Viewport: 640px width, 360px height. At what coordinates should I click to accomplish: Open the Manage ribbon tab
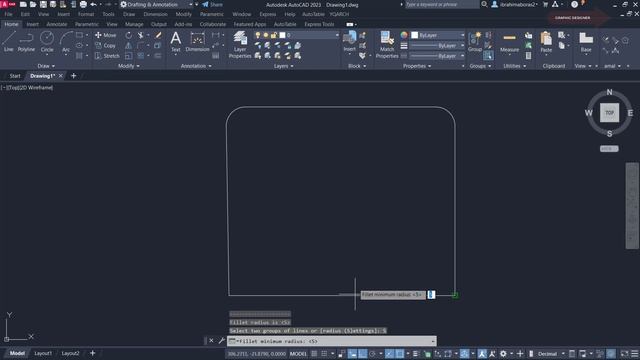(x=134, y=24)
